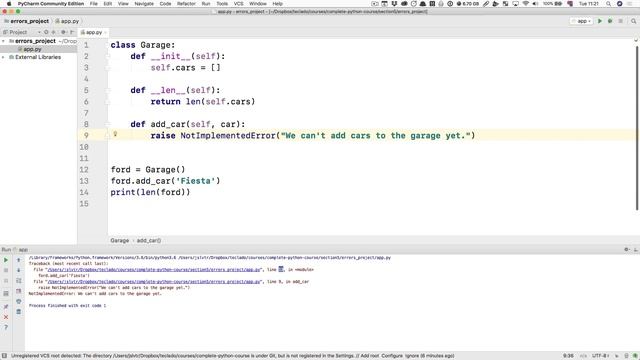This screenshot has width=640, height=360.
Task: Click the intention light bulb on line 9
Action: (115, 134)
